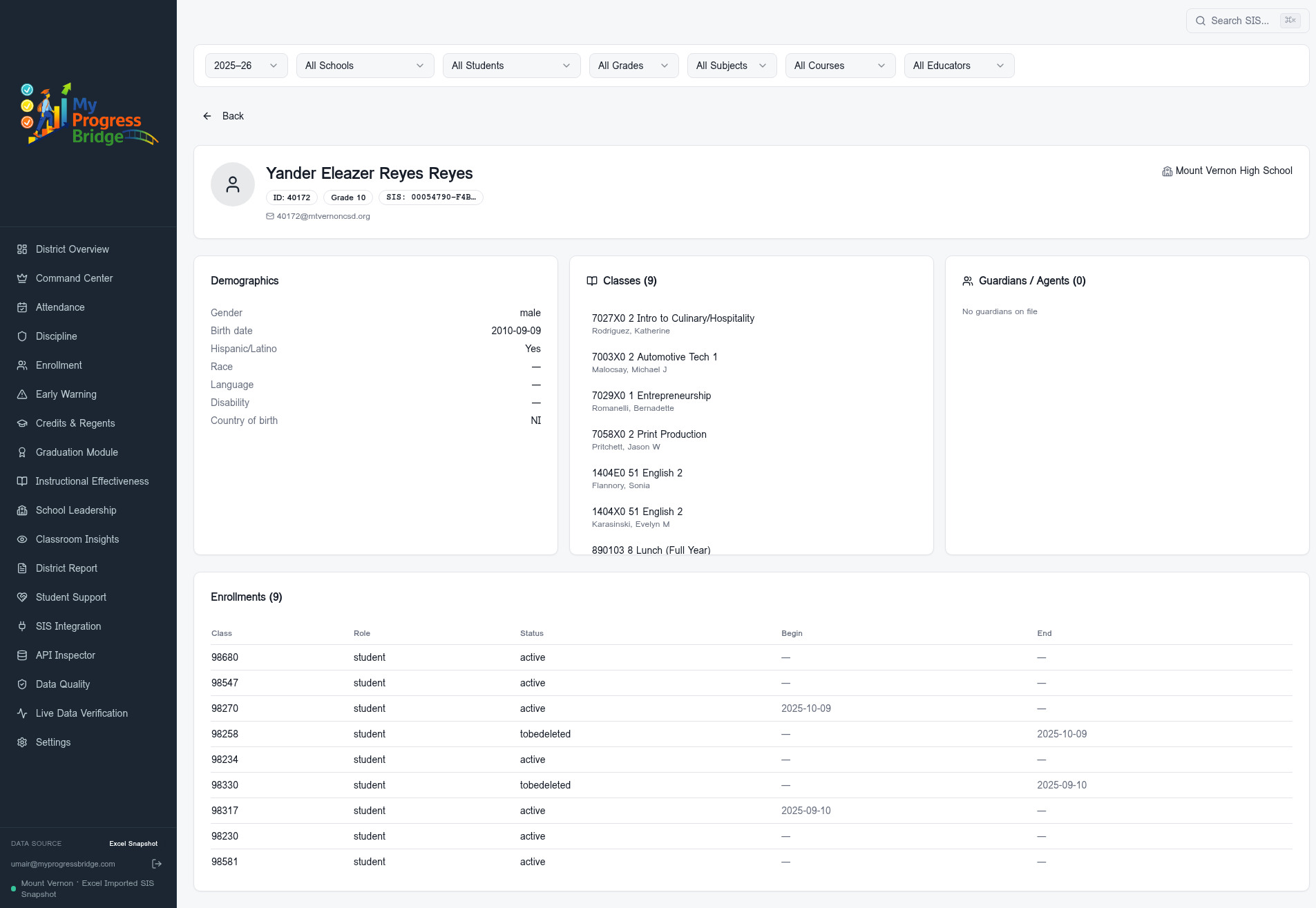Click begin date 2025-10-09 for 98270
Viewport: 1316px width, 908px height.
coord(806,708)
